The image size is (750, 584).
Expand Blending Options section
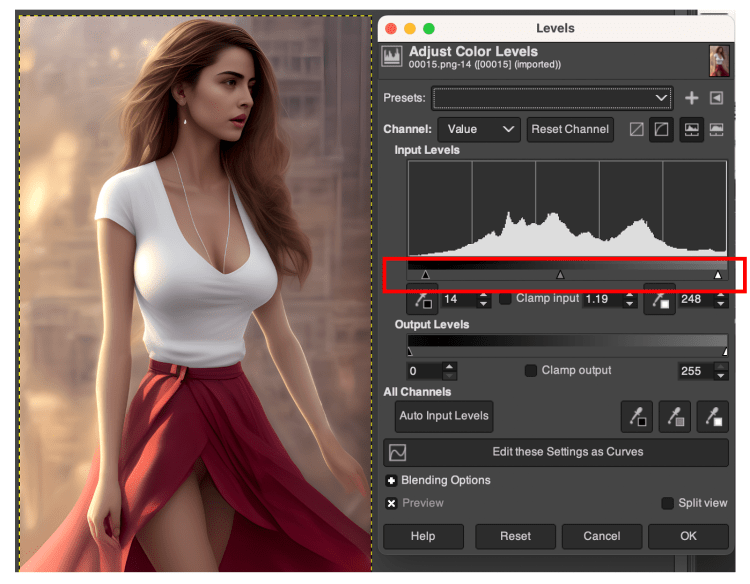click(x=391, y=481)
